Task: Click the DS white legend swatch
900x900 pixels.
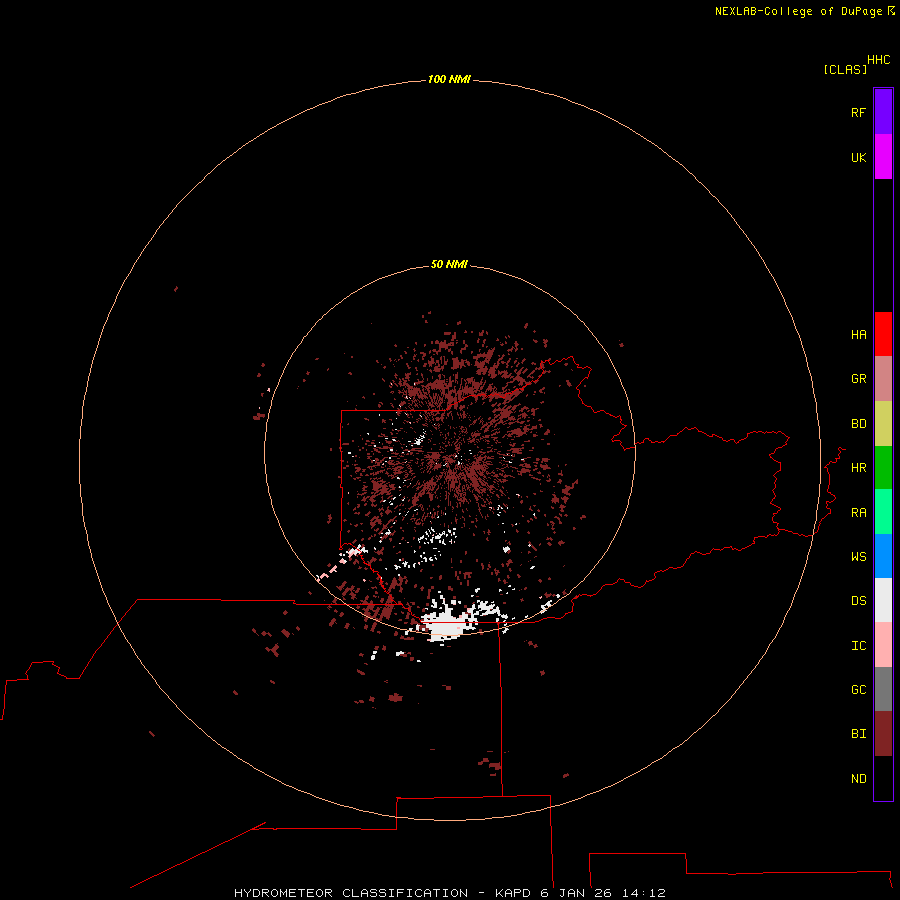Action: pyautogui.click(x=883, y=600)
